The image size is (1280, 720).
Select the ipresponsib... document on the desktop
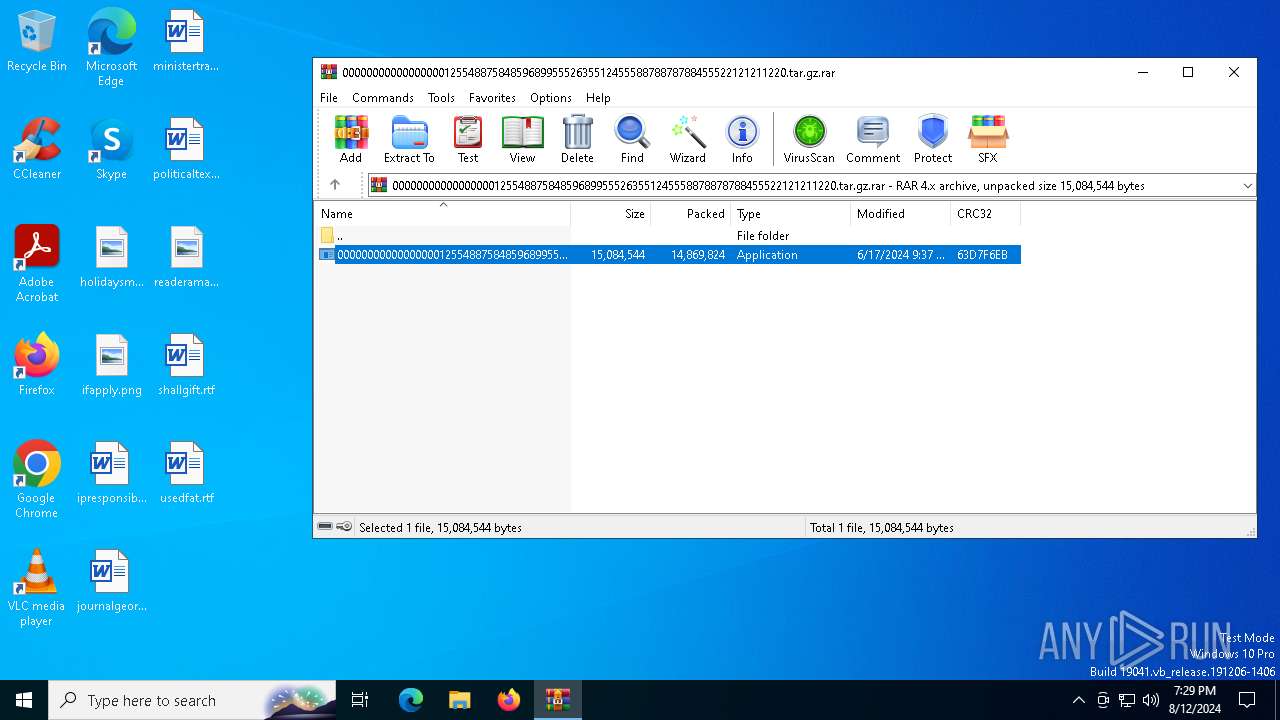click(x=111, y=473)
